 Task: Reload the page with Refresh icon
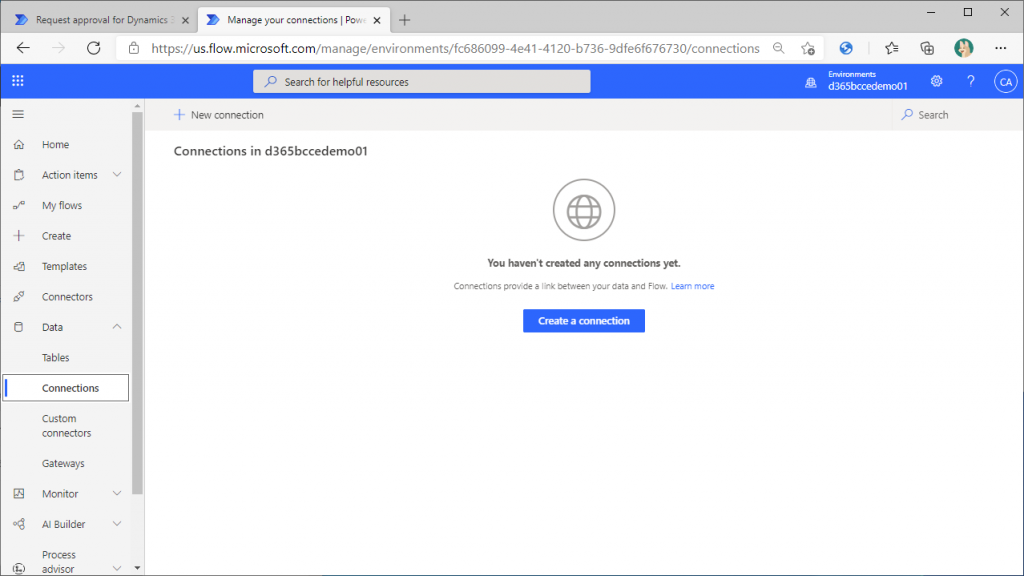coord(93,48)
